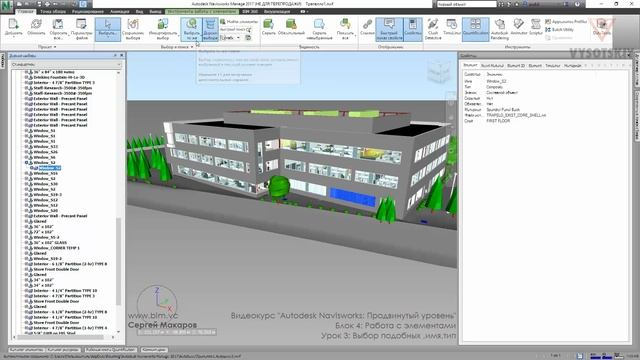Click the selection tree vertical scrollbar

click(x=118, y=261)
